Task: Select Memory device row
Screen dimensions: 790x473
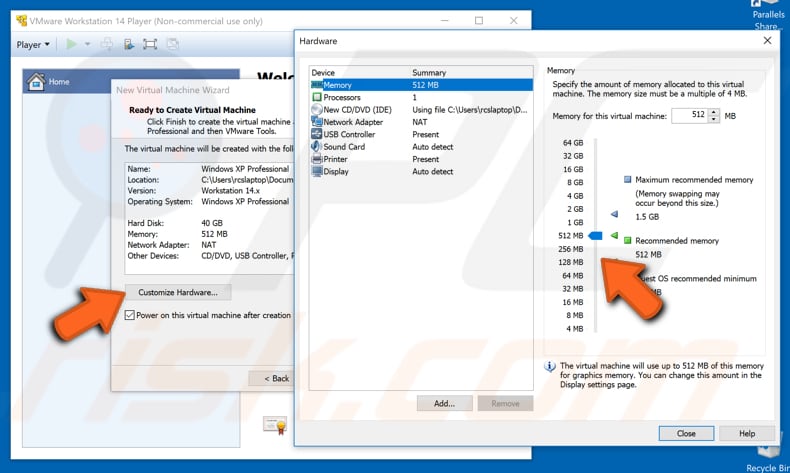Action: 421,85
